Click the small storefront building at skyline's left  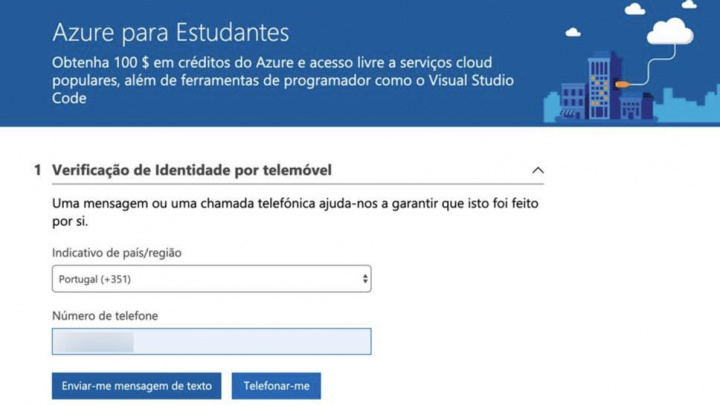coord(570,102)
